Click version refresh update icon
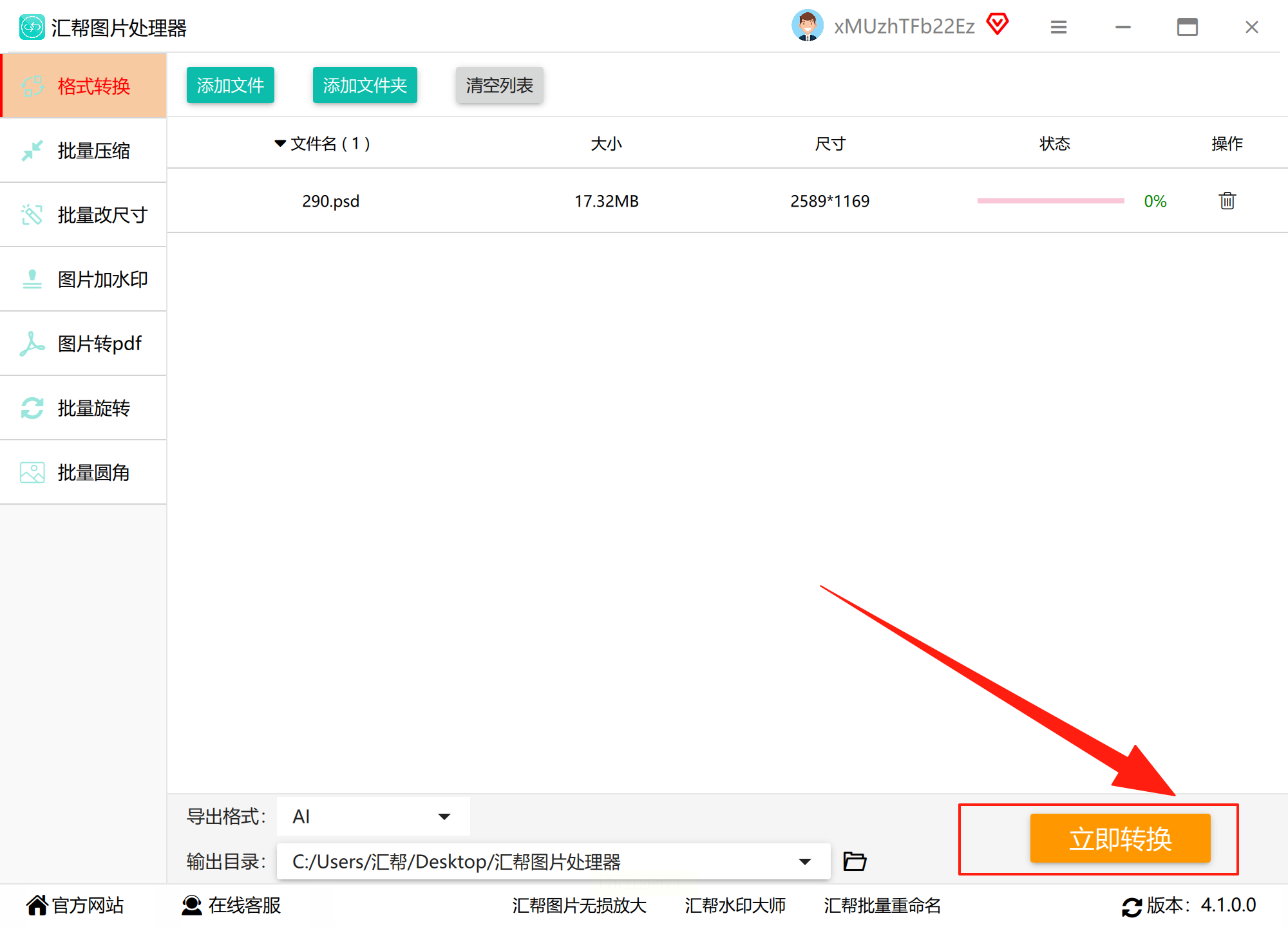Viewport: 1288px width, 927px height. (1132, 906)
